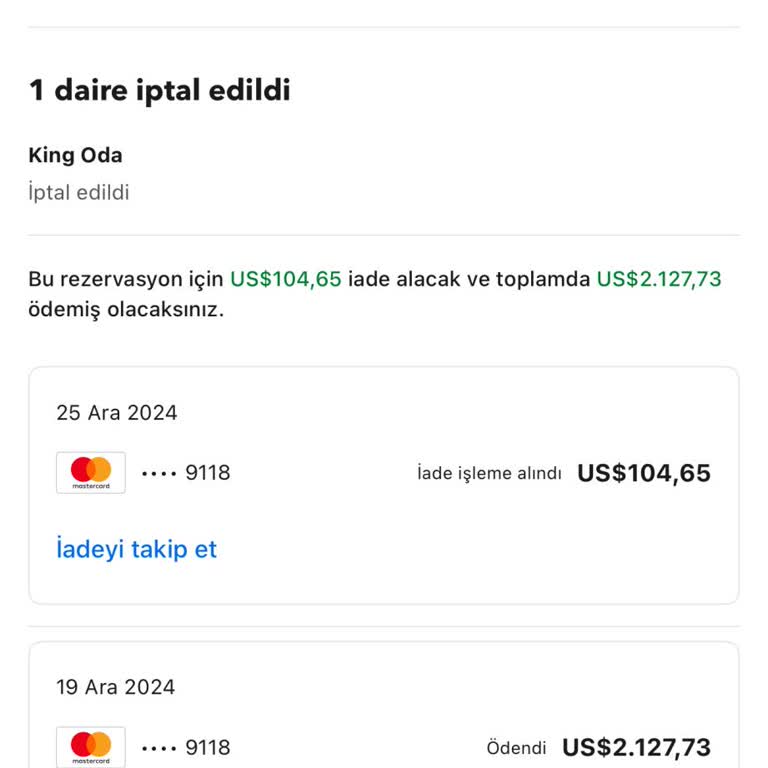Click card number 9118 in the refund row
The image size is (768, 768).
[208, 473]
